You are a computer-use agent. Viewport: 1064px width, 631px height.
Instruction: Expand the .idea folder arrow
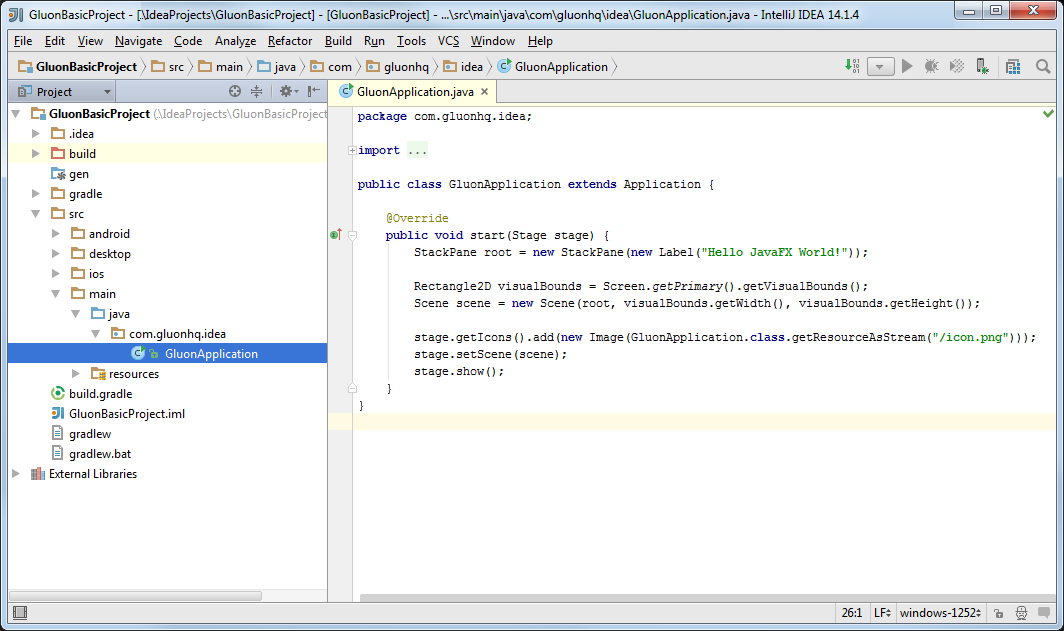coord(36,134)
